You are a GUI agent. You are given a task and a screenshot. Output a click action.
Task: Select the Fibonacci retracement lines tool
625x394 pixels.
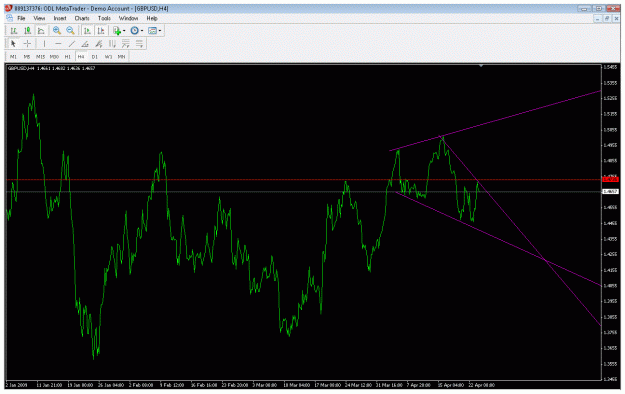[x=126, y=43]
